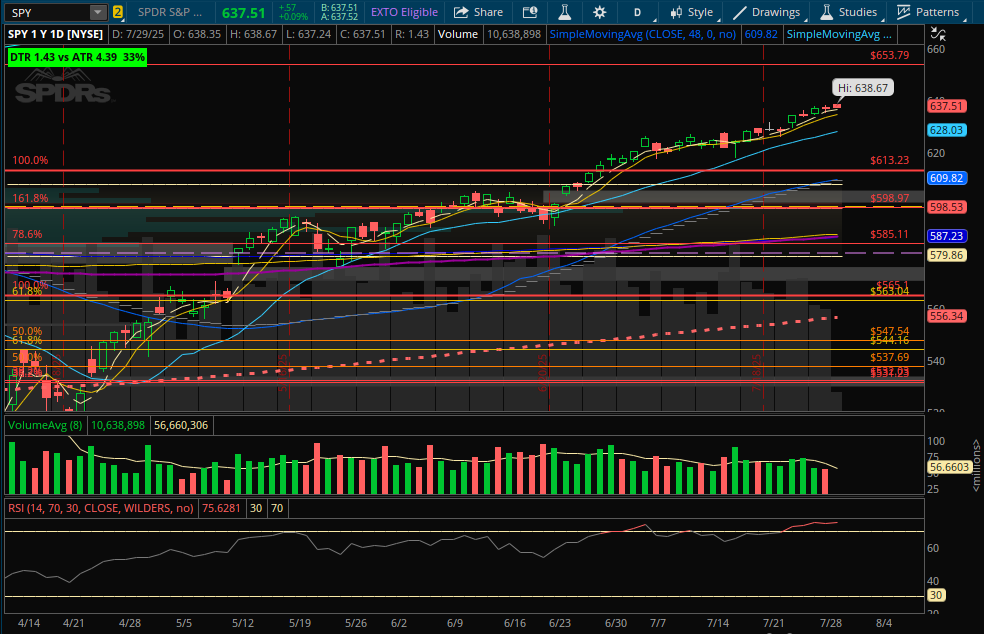
Task: Click the red 598.53 price level tag
Action: pos(946,207)
